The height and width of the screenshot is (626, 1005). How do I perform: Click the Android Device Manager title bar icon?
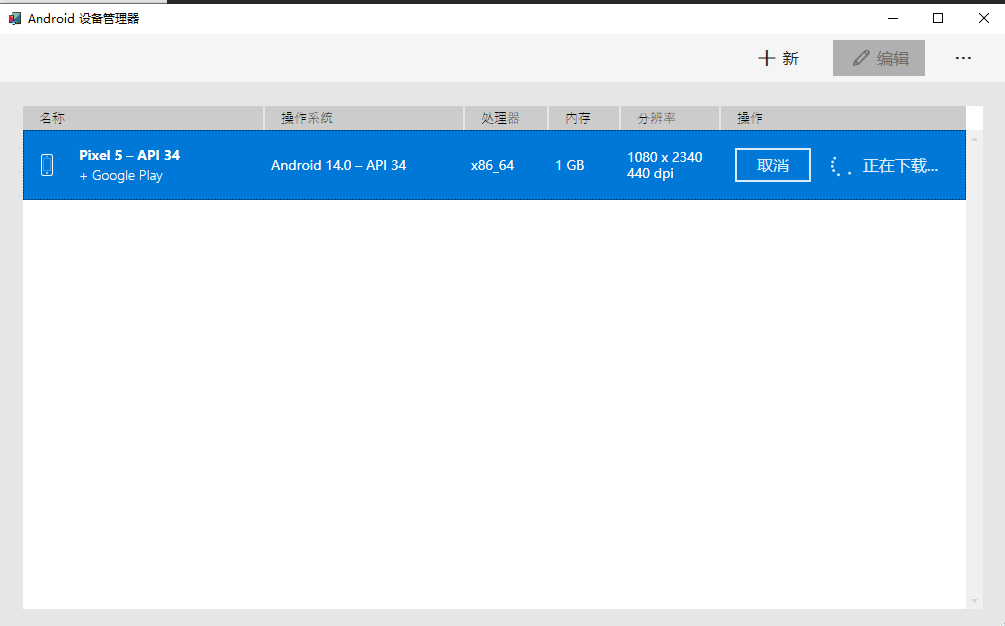(x=14, y=17)
